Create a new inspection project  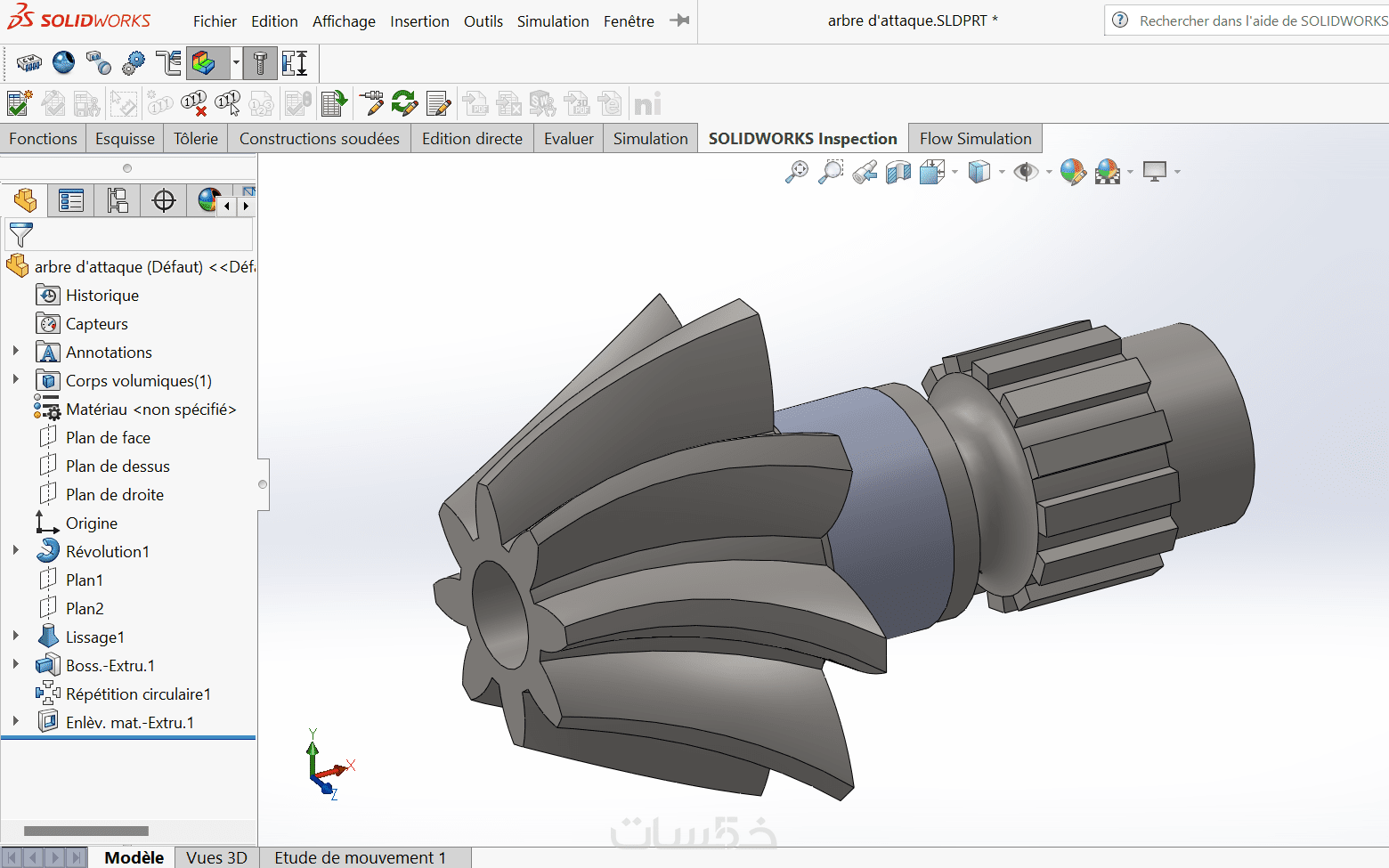[19, 103]
